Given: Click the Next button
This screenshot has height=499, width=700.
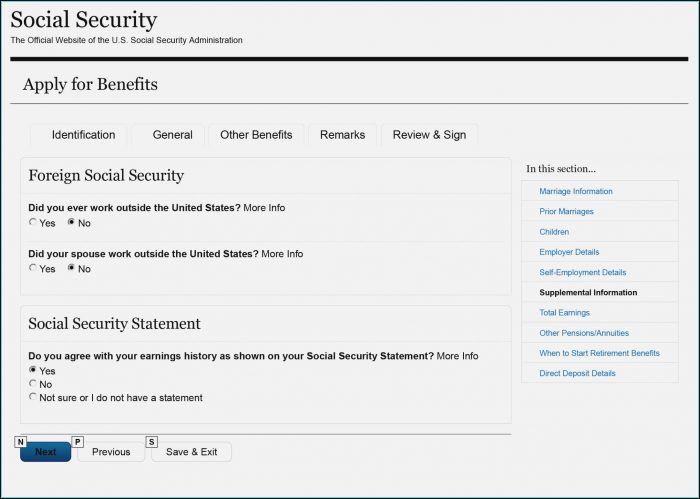Looking at the screenshot, I should 46,452.
